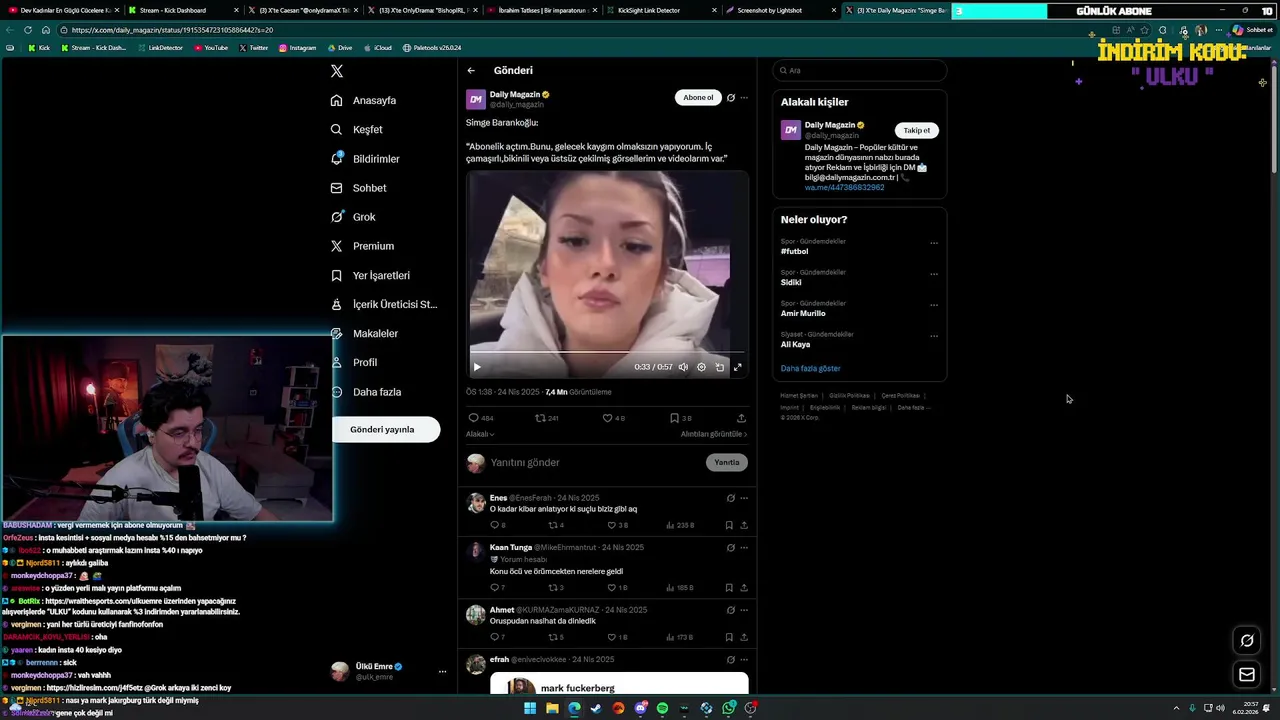The image size is (1280, 720).
Task: Open #futbol trending topic
Action: tap(794, 251)
